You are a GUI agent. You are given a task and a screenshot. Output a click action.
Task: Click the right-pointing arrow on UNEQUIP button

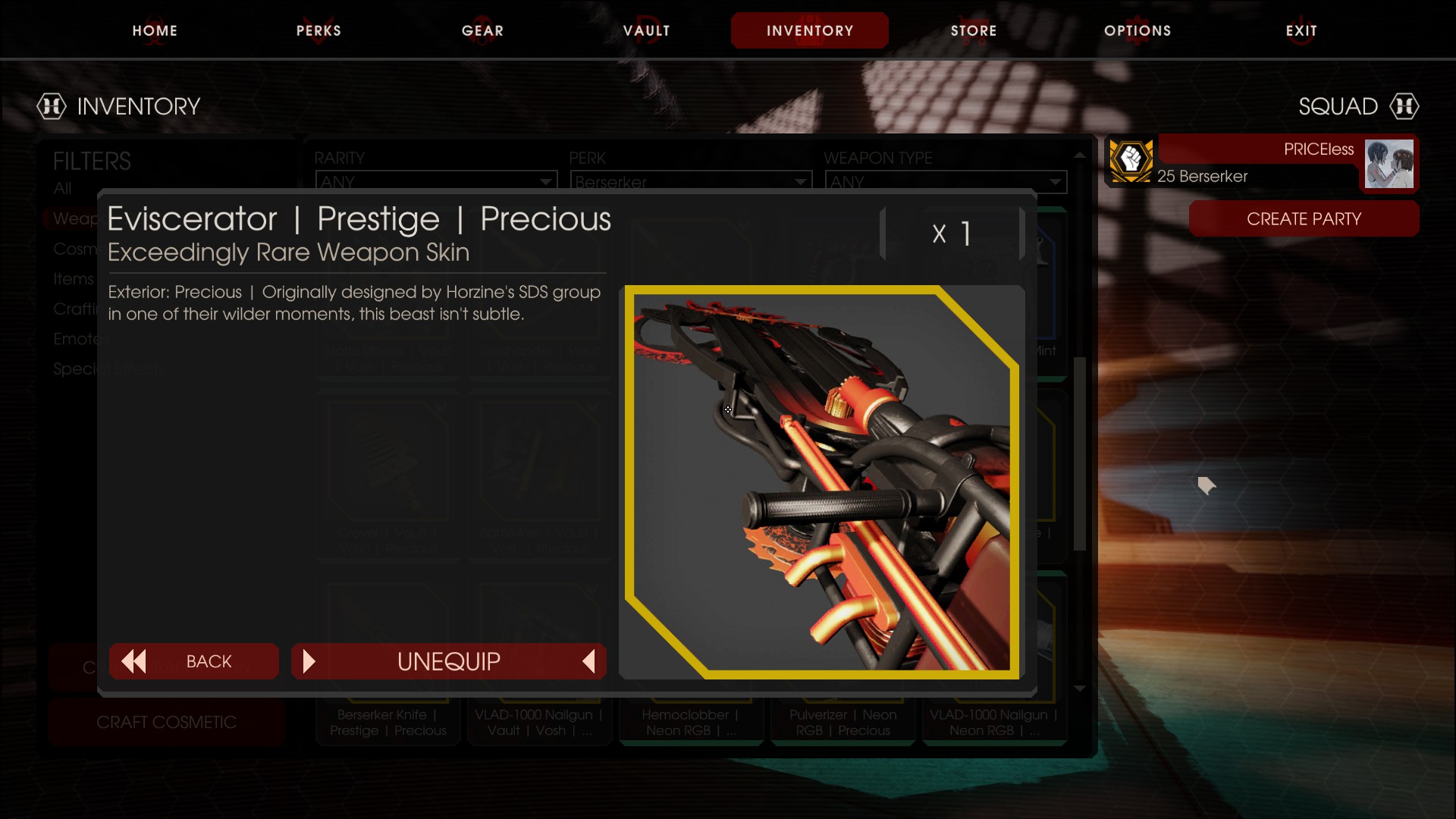point(309,661)
